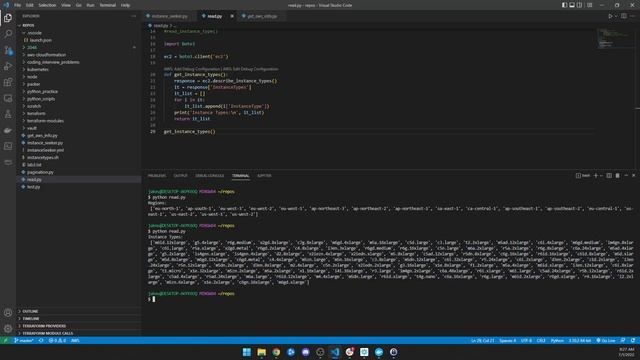Show errors and warnings count in status bar

[x=57, y=340]
